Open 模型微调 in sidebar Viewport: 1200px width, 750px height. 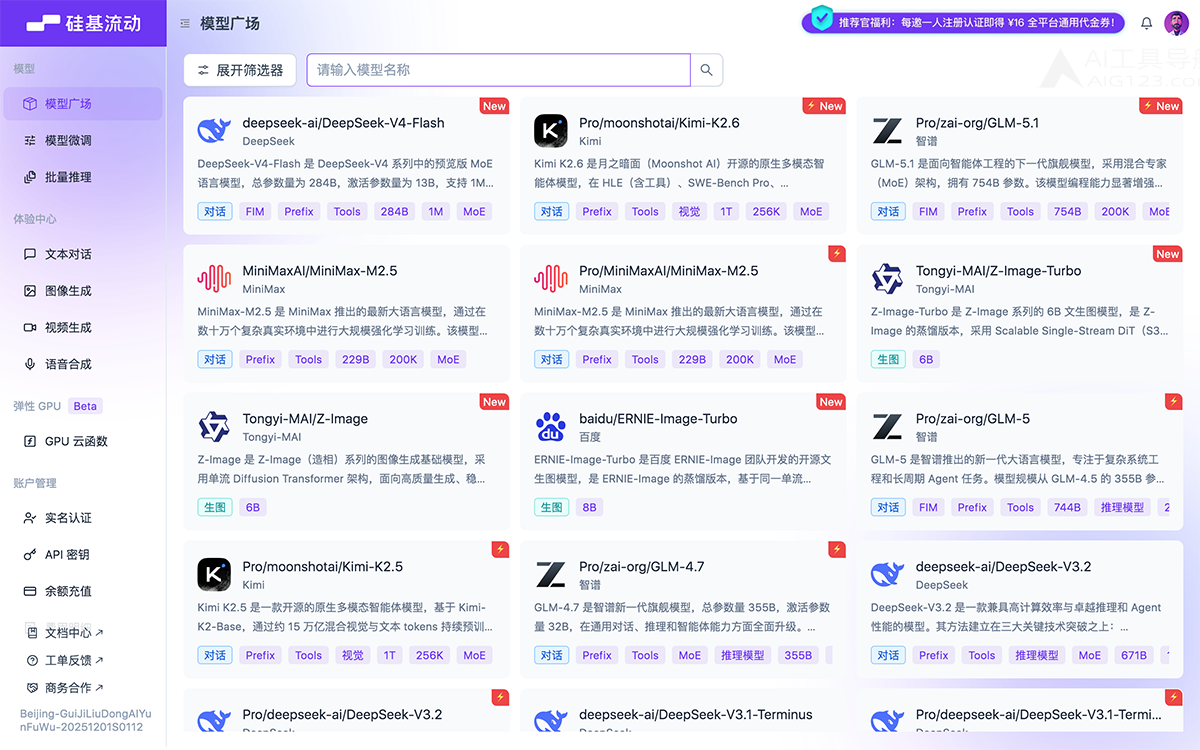click(x=83, y=140)
